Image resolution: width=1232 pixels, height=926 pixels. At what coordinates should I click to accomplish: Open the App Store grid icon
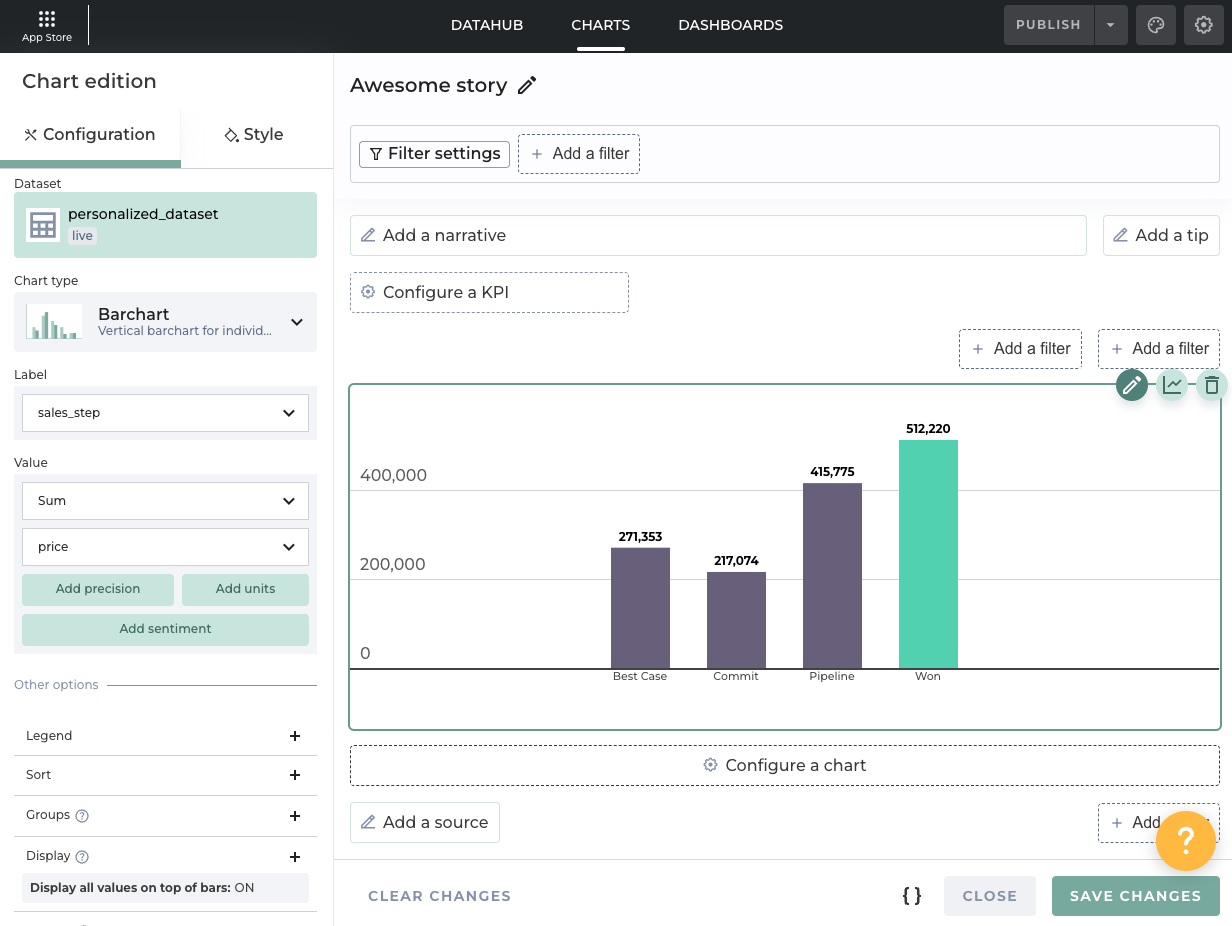pos(47,19)
